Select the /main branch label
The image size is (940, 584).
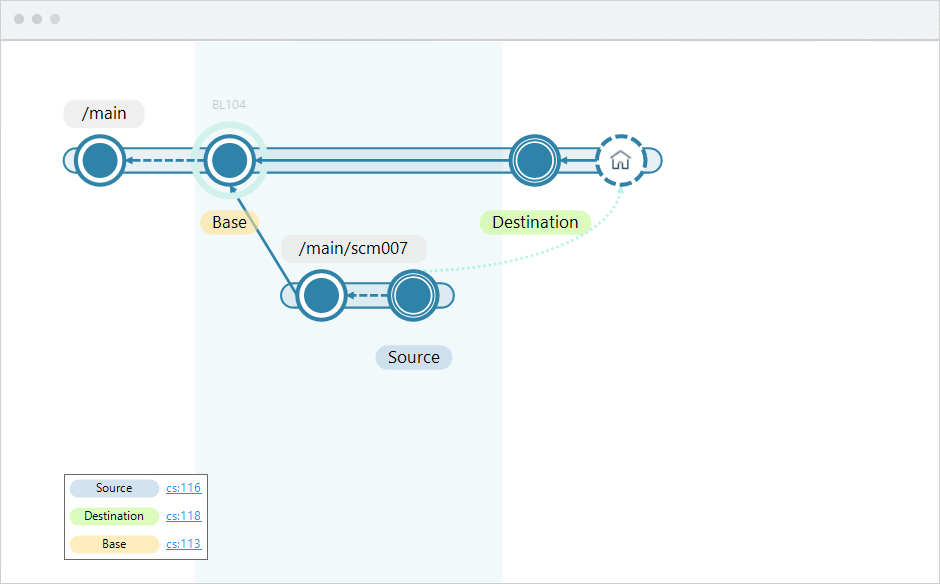pyautogui.click(x=102, y=113)
